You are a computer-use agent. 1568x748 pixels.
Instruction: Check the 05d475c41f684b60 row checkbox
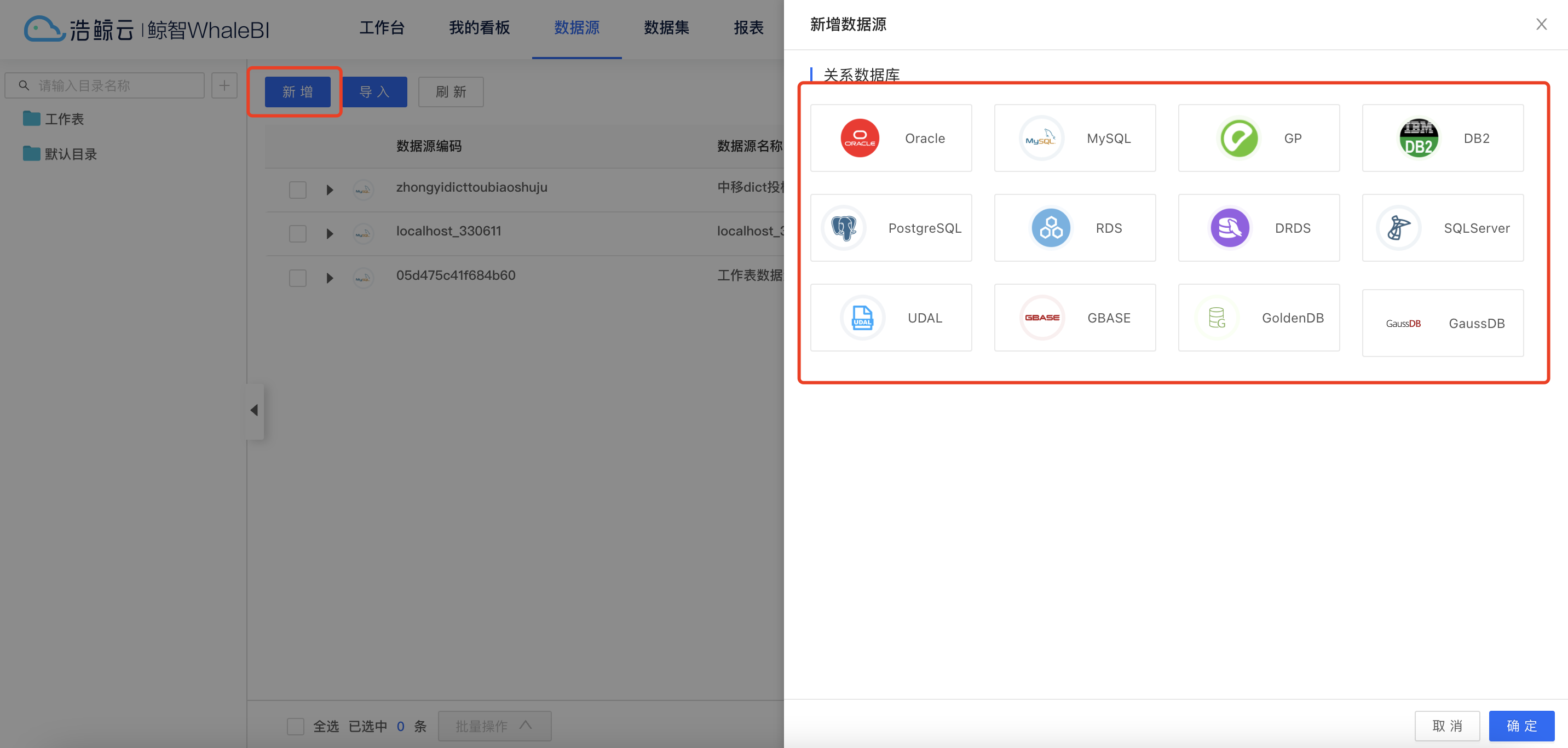pos(298,278)
